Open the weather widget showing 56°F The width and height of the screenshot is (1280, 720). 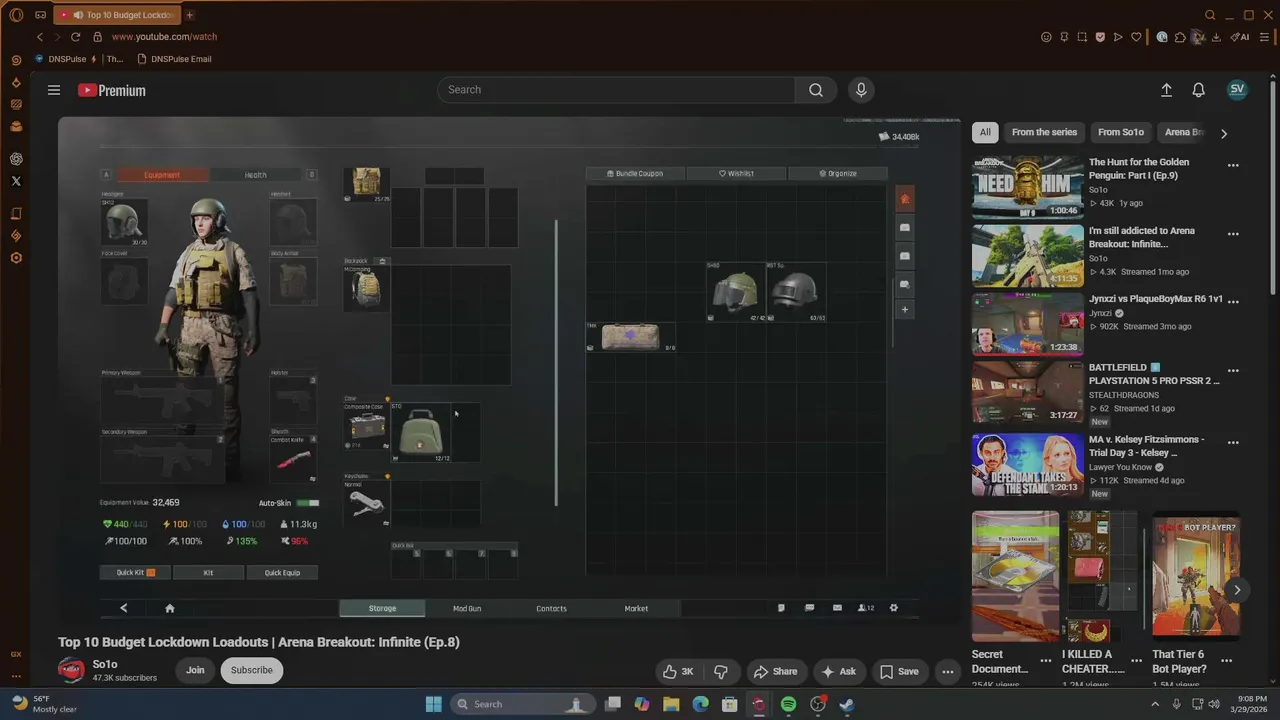tap(45, 704)
